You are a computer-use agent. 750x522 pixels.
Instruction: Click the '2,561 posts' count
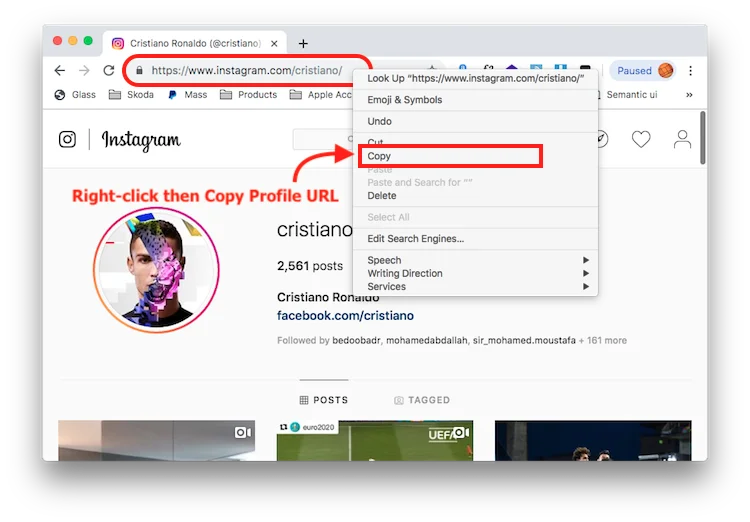pyautogui.click(x=310, y=266)
